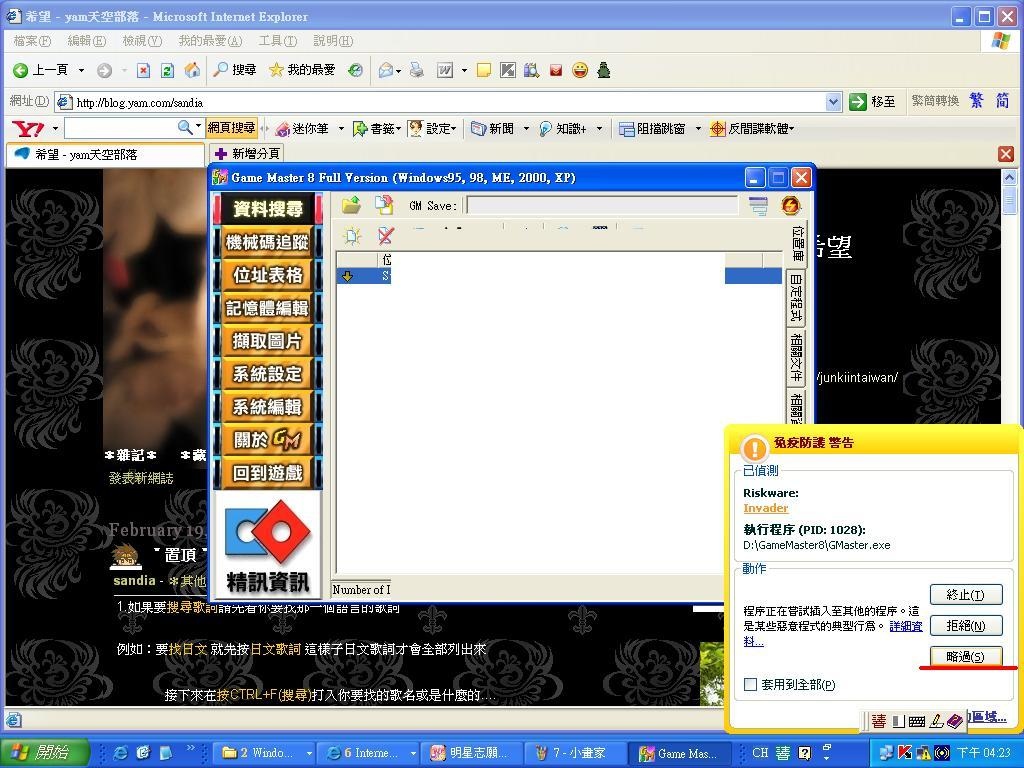Open the Invader riskware link
Screen dimensions: 1024x768
pos(765,508)
